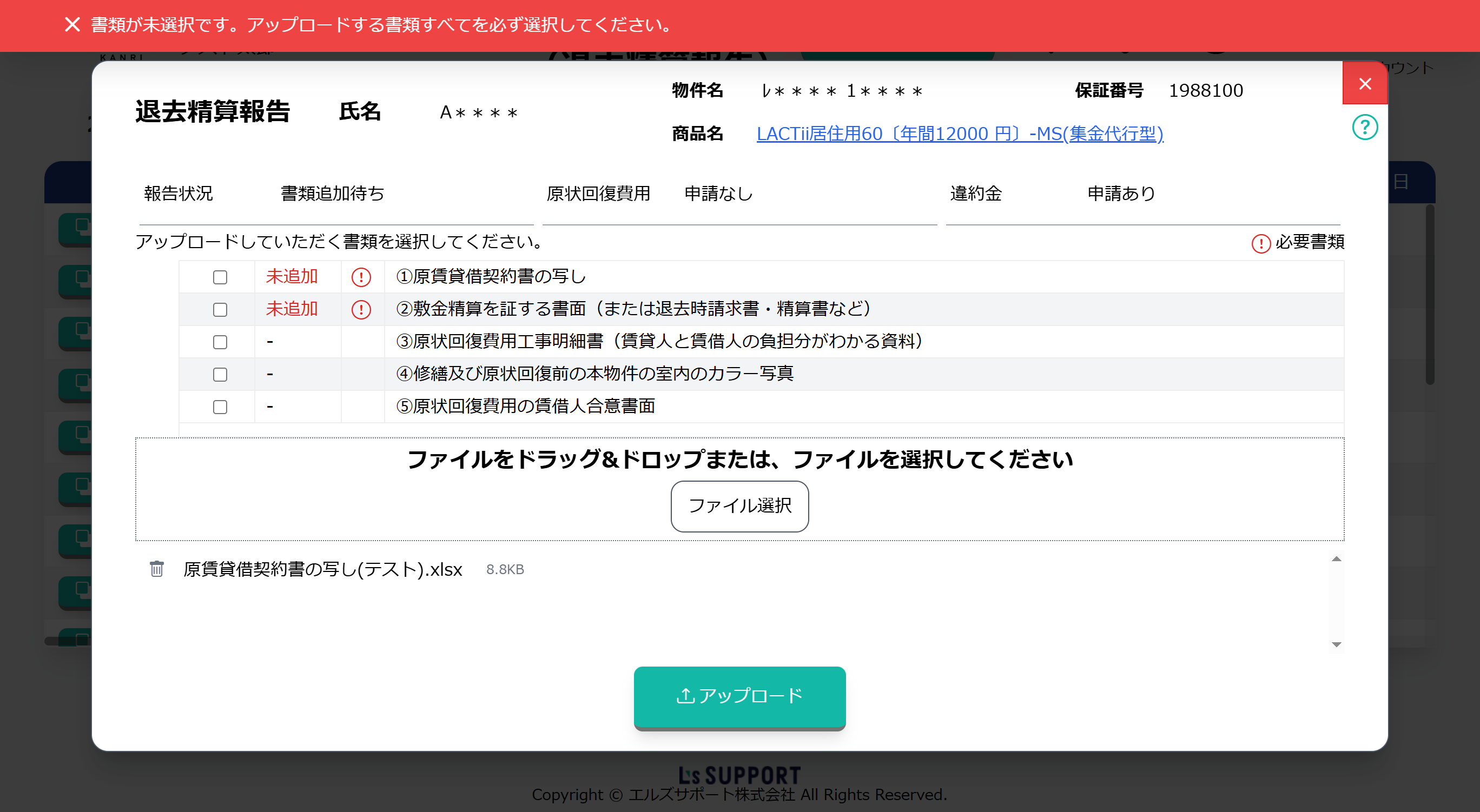
Task: Click the warning icon on ②敷金精算 row
Action: (x=361, y=310)
